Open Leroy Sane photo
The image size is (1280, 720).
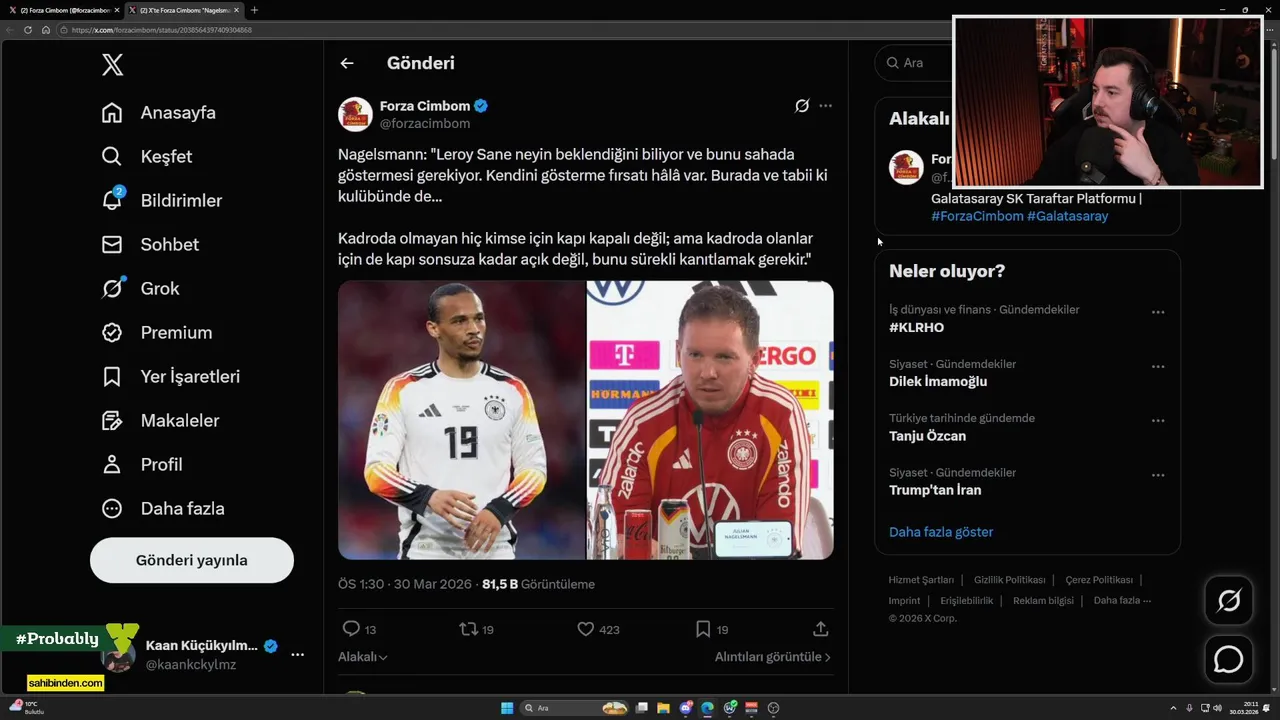pyautogui.click(x=461, y=420)
